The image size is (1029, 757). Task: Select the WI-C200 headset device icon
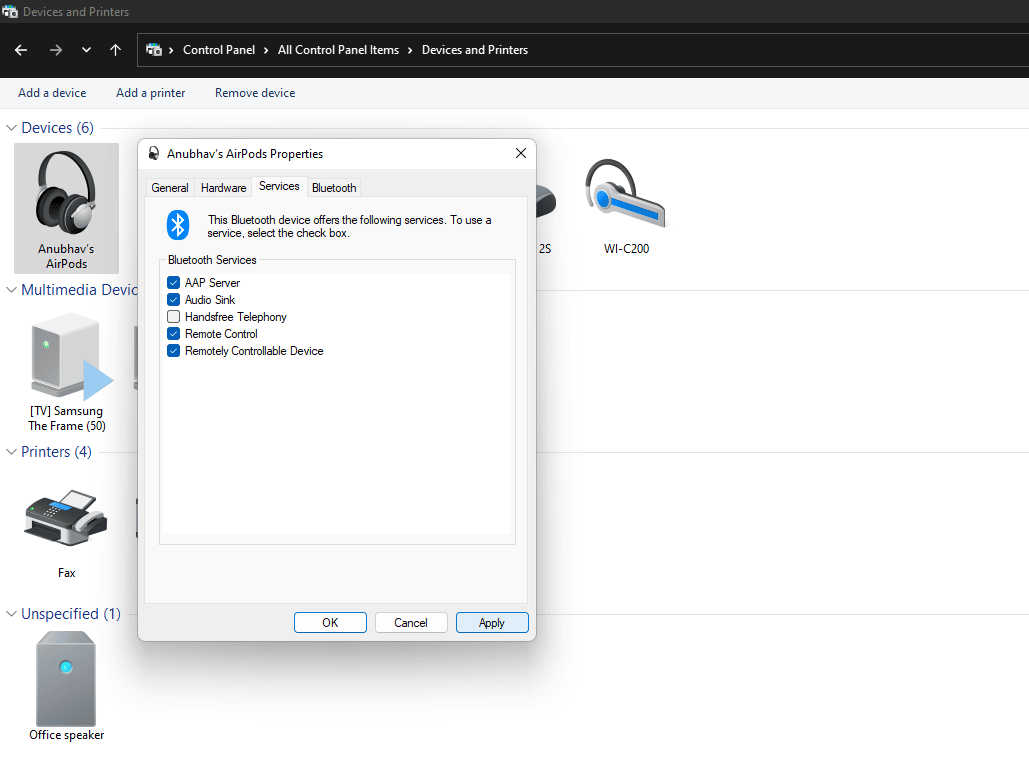625,194
